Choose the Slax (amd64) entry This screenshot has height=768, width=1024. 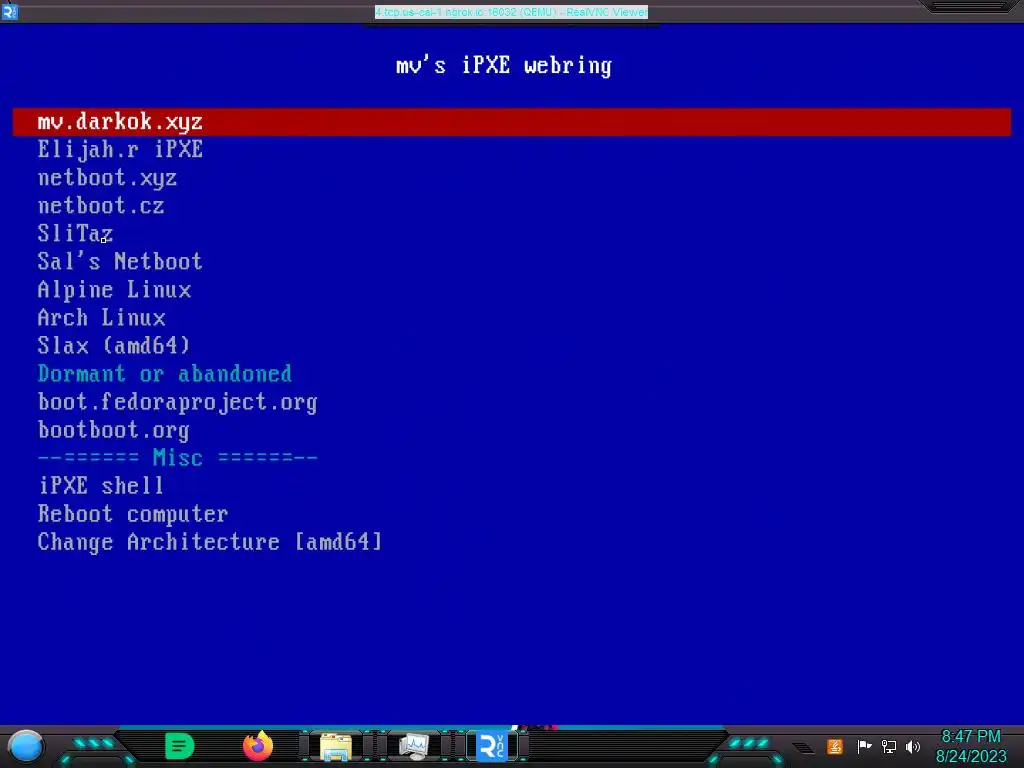pos(114,345)
